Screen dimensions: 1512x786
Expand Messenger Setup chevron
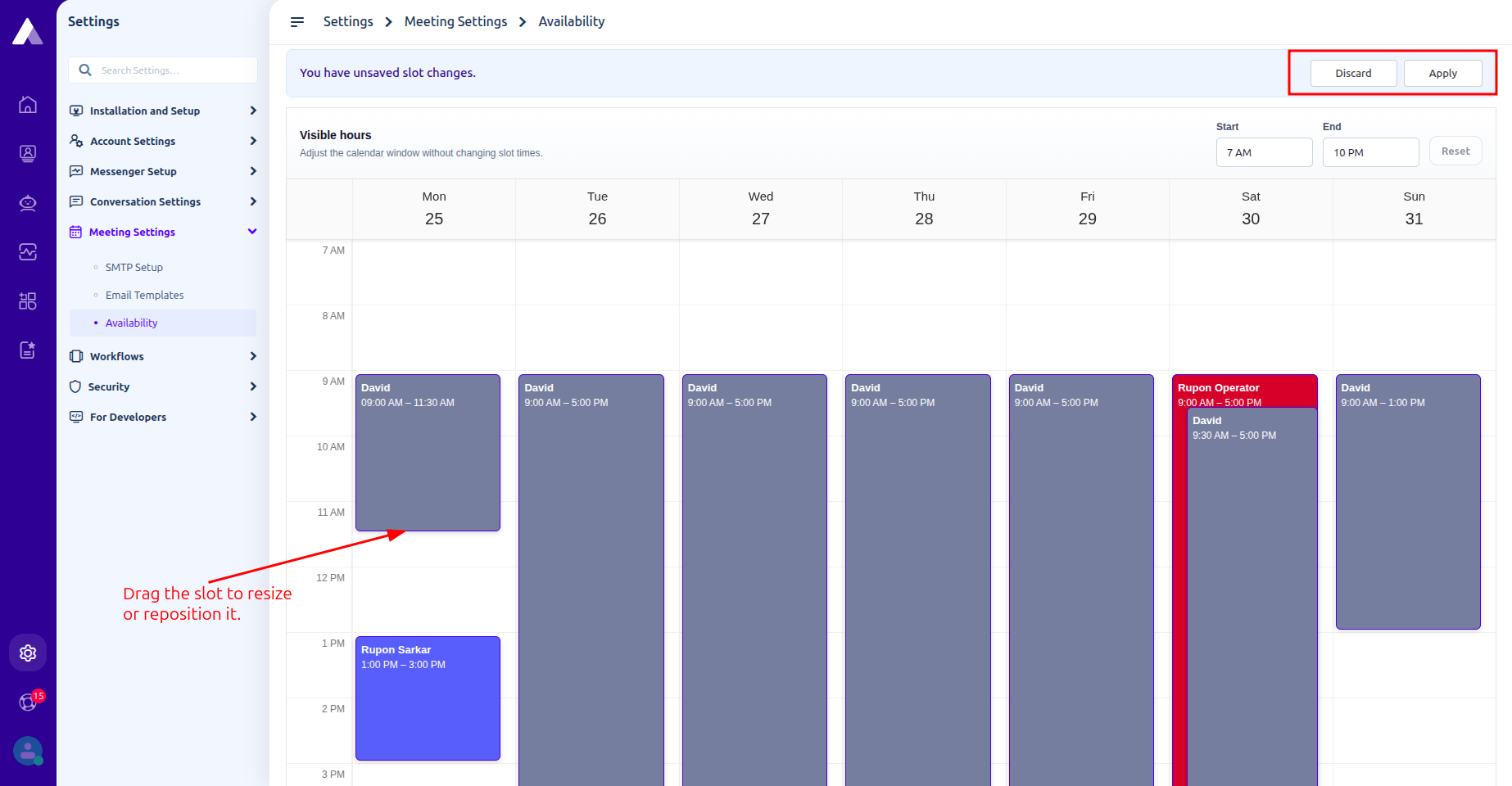(x=253, y=171)
